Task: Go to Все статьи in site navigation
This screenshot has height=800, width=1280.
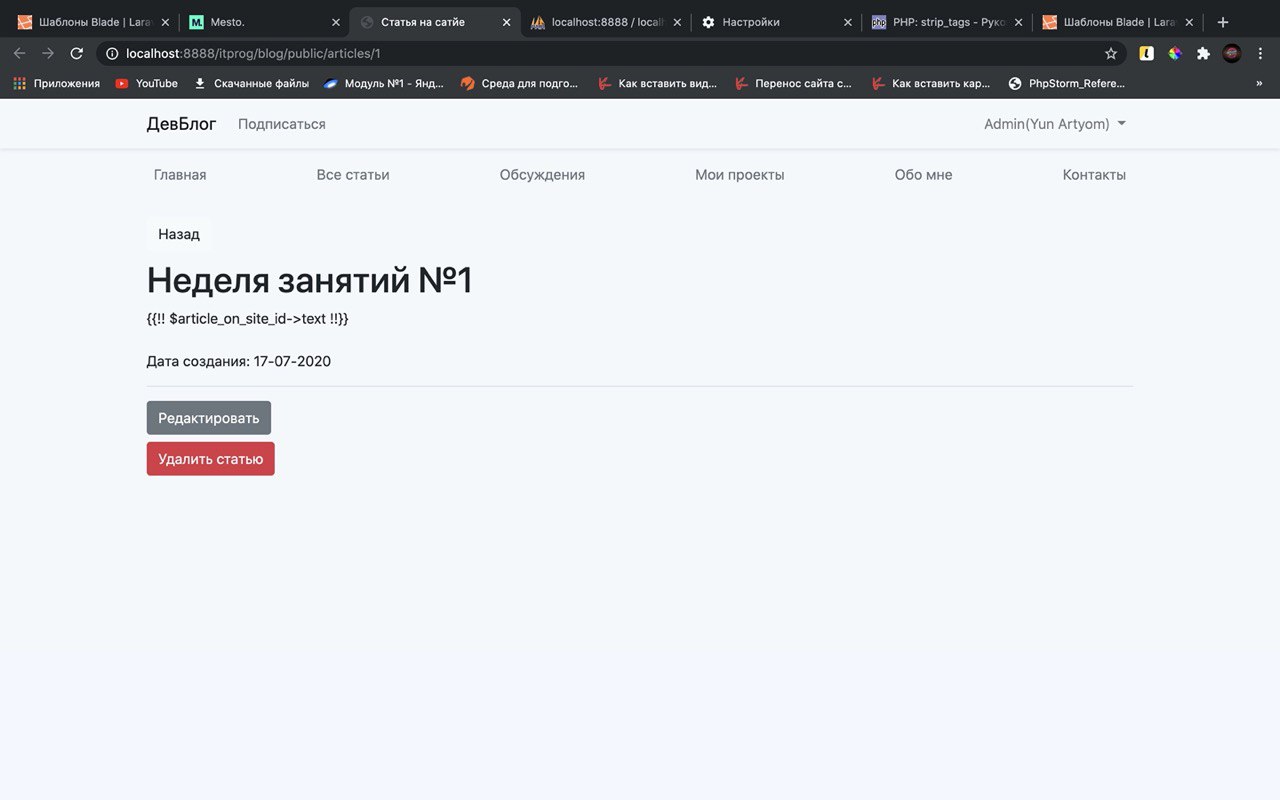Action: point(353,175)
